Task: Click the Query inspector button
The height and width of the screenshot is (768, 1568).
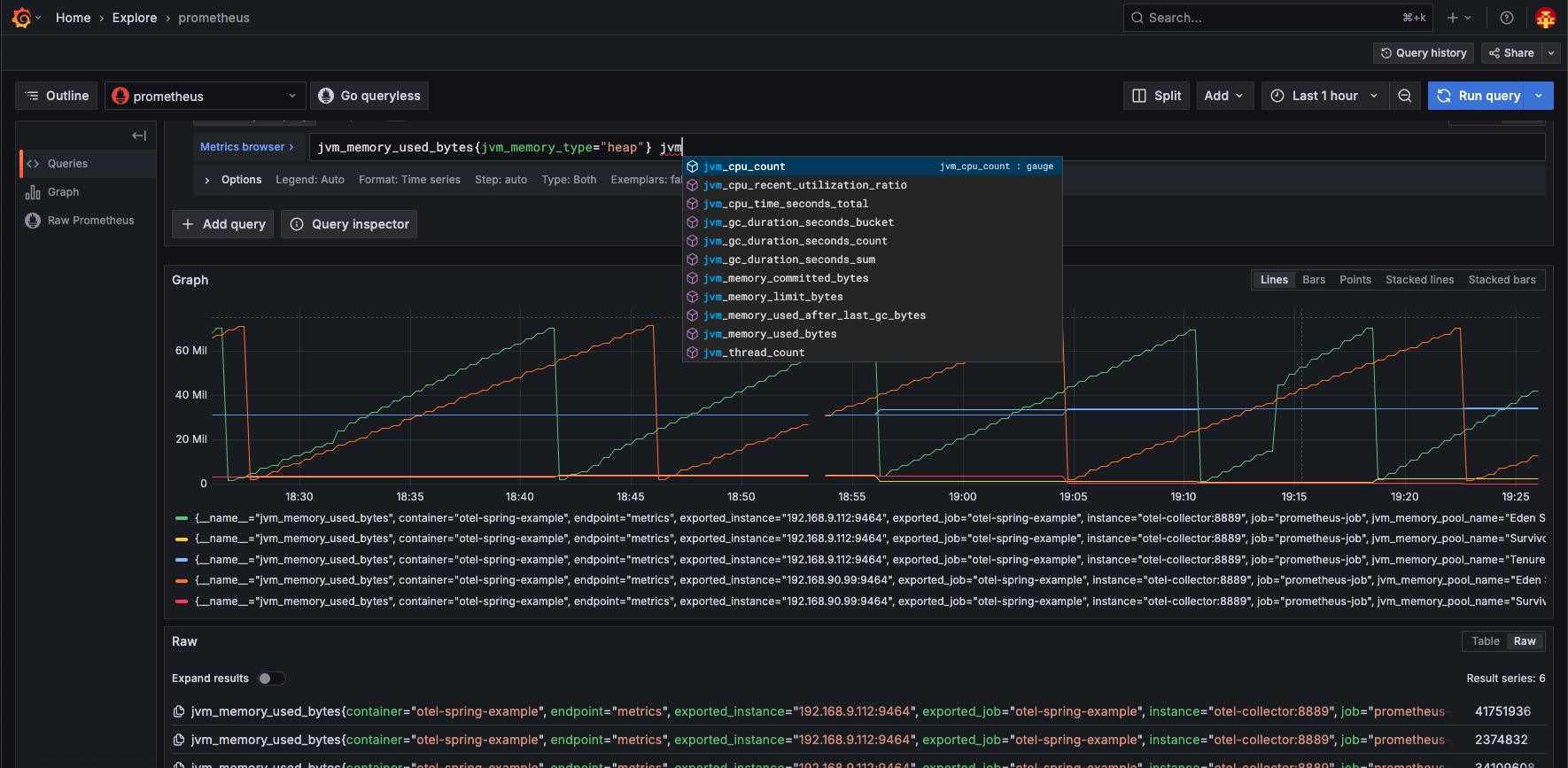Action: point(349,224)
